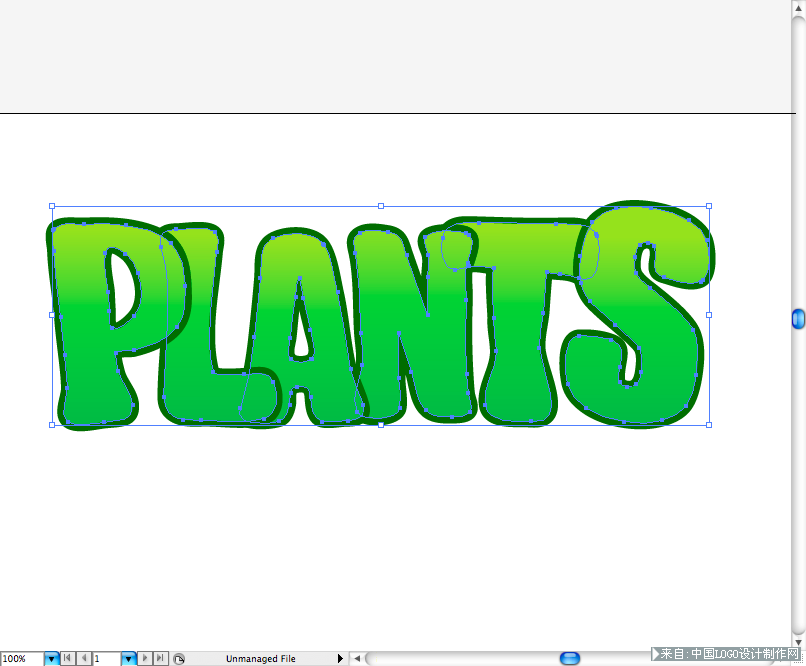Click the left-middle bounding box handle
Viewport: 806px width, 666px height.
(52, 315)
